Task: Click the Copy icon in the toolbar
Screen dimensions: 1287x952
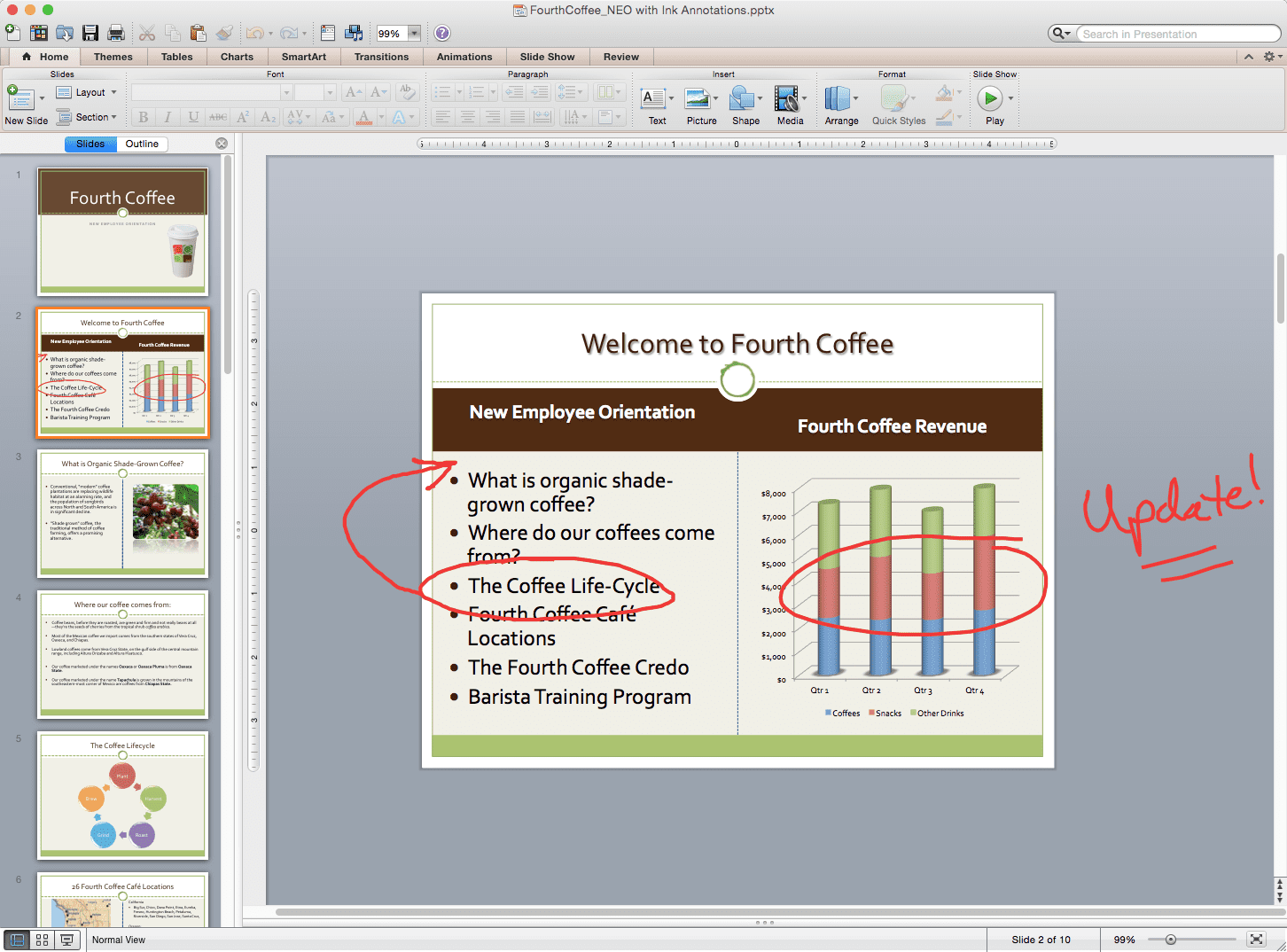Action: (x=173, y=33)
